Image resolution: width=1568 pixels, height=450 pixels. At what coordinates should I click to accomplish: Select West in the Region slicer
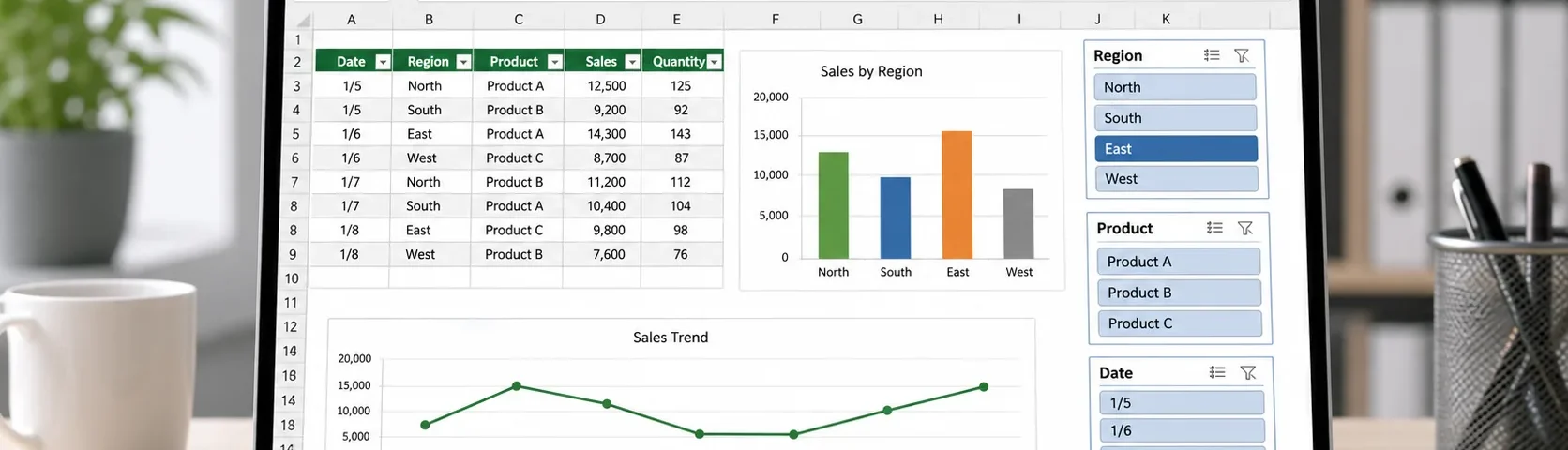[1177, 179]
